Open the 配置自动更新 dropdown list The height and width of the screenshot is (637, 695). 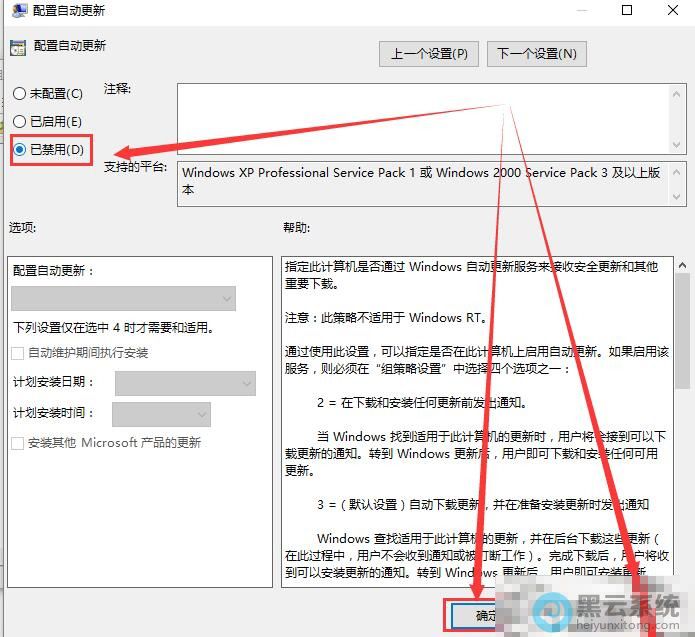[x=124, y=298]
